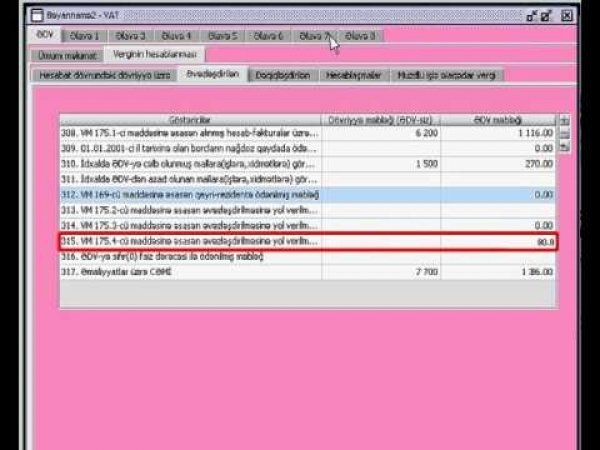This screenshot has height=450, width=600.
Task: Select highlighted row 312 VM 169-cu maddə
Action: point(190,195)
